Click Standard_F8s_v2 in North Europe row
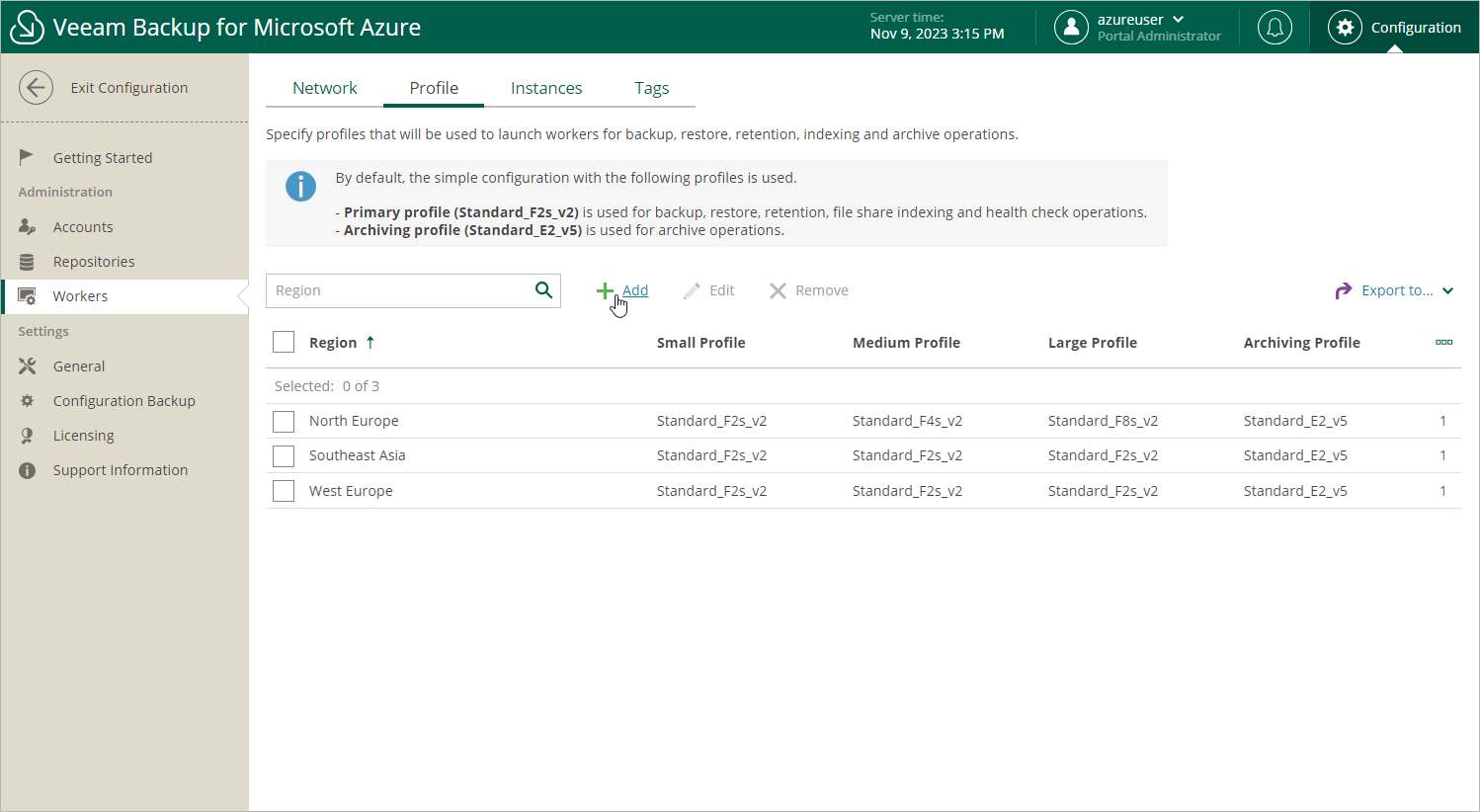 [1103, 421]
